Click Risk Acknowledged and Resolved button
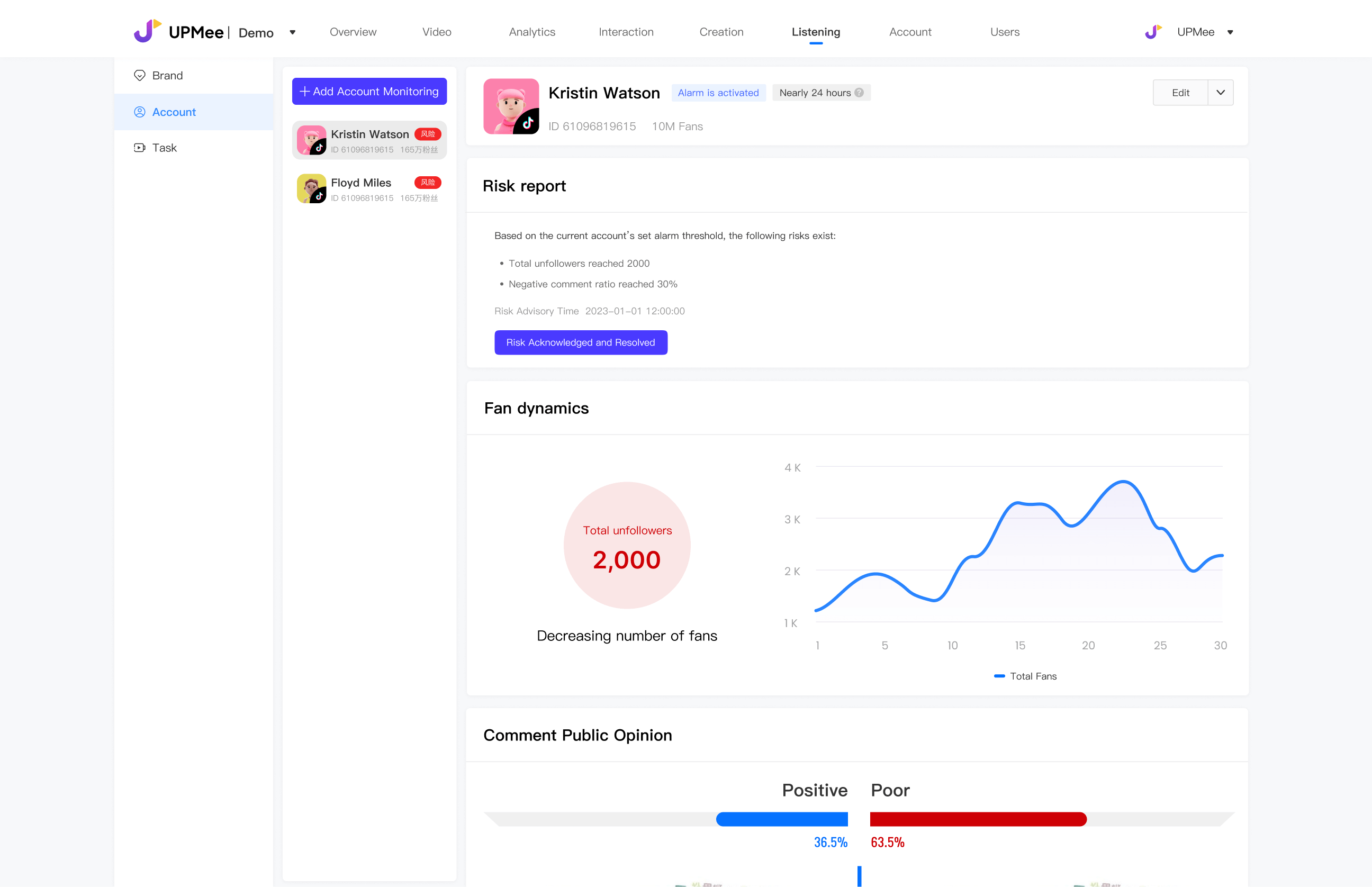 click(x=581, y=343)
